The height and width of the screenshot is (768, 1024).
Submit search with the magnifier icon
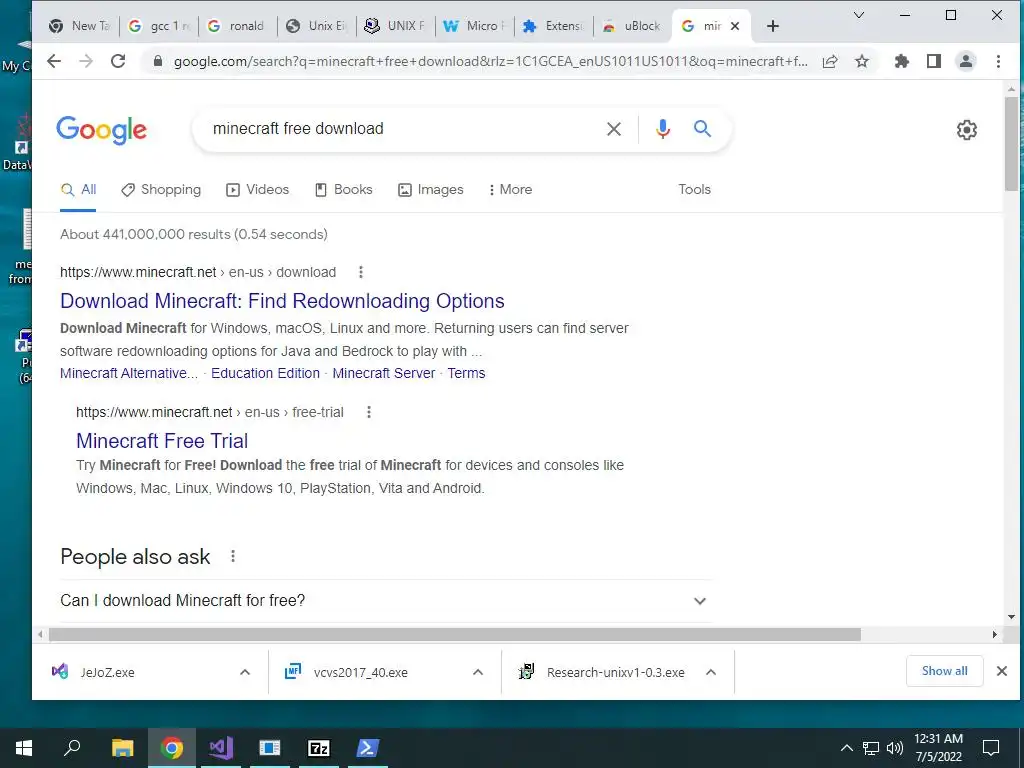click(702, 129)
